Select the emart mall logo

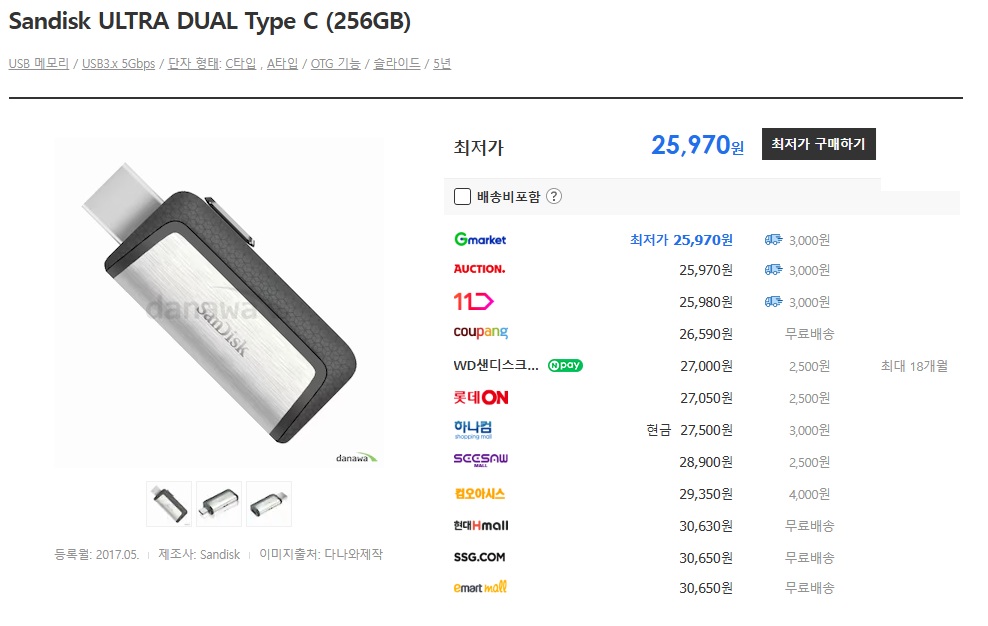[x=480, y=588]
